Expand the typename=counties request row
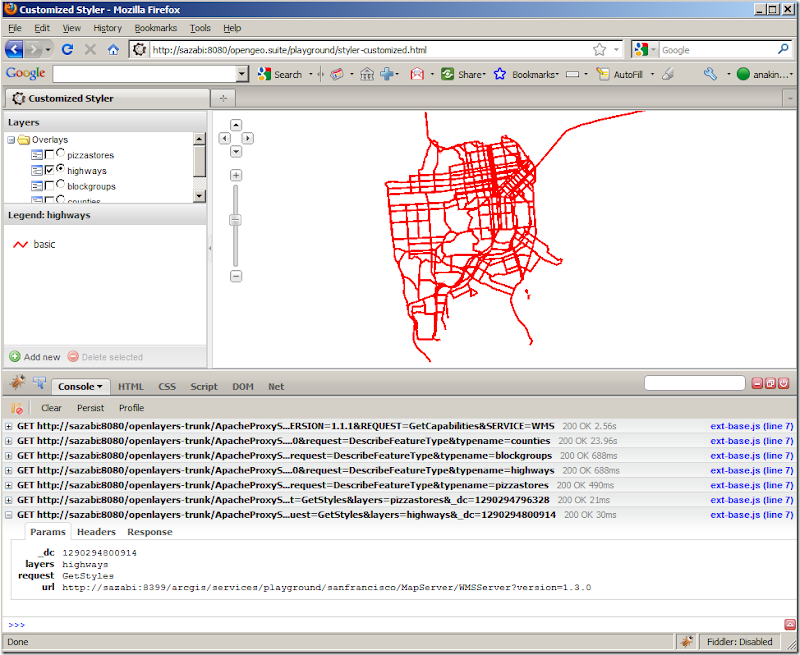 pyautogui.click(x=9, y=441)
